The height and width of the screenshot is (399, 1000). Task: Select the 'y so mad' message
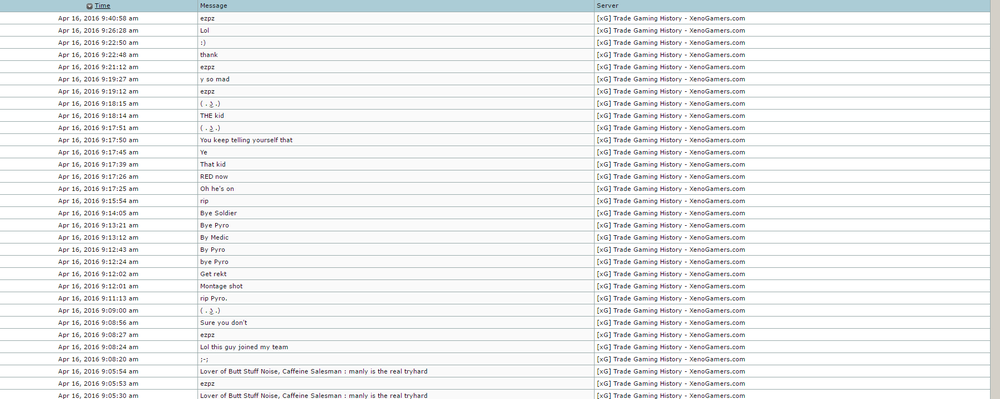click(214, 79)
